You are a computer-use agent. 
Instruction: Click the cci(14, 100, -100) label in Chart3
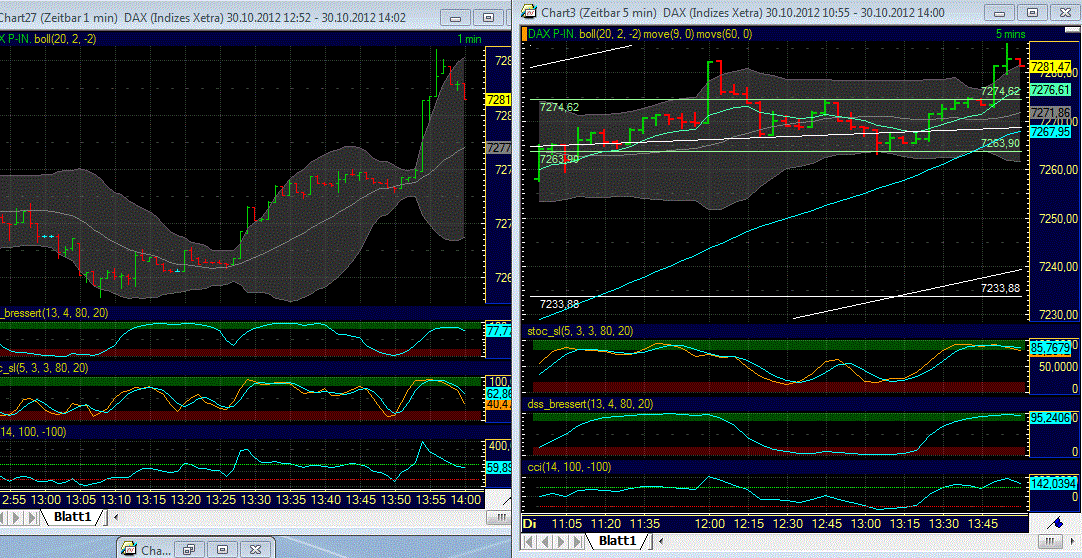click(569, 468)
